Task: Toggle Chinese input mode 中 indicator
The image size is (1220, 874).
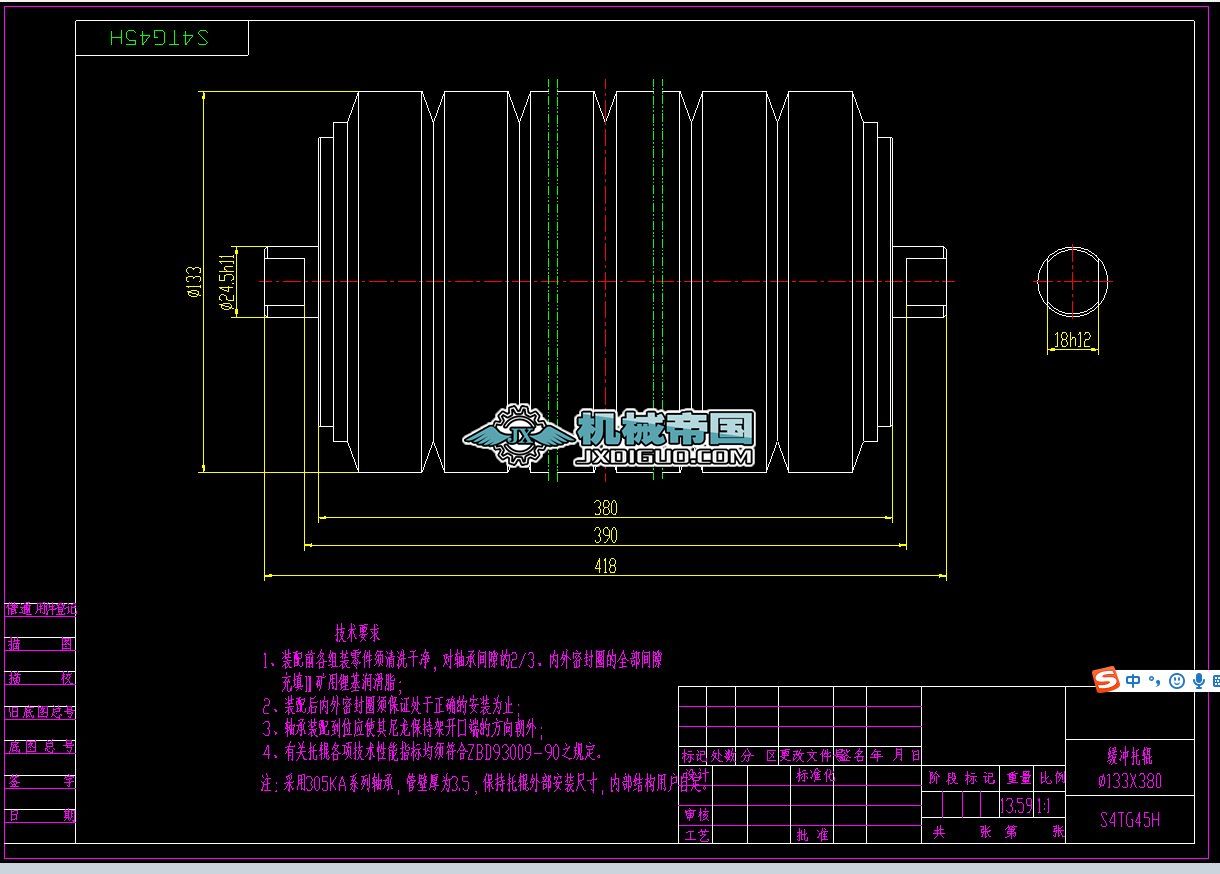Action: click(1133, 681)
